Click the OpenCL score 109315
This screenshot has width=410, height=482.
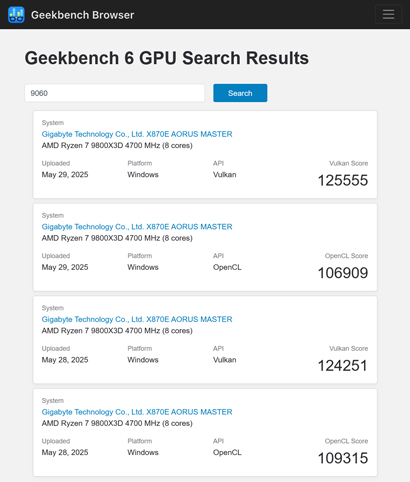coord(343,458)
